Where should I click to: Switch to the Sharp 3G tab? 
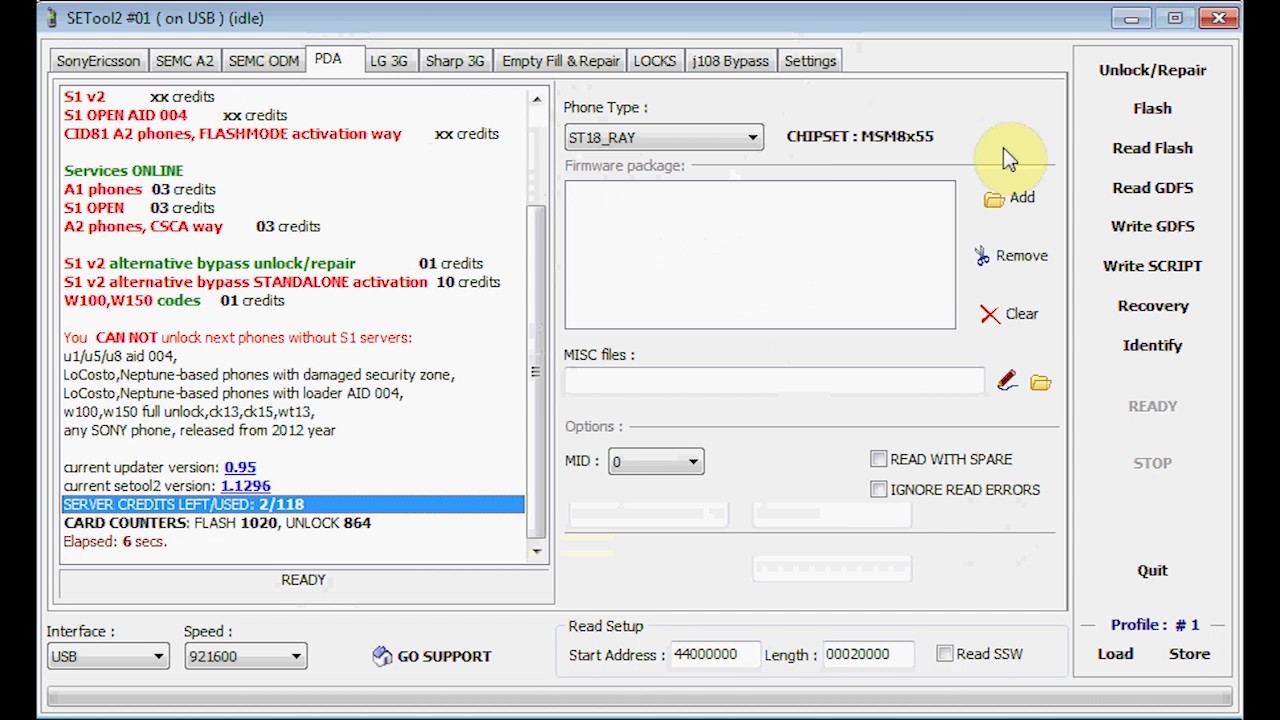coord(455,61)
